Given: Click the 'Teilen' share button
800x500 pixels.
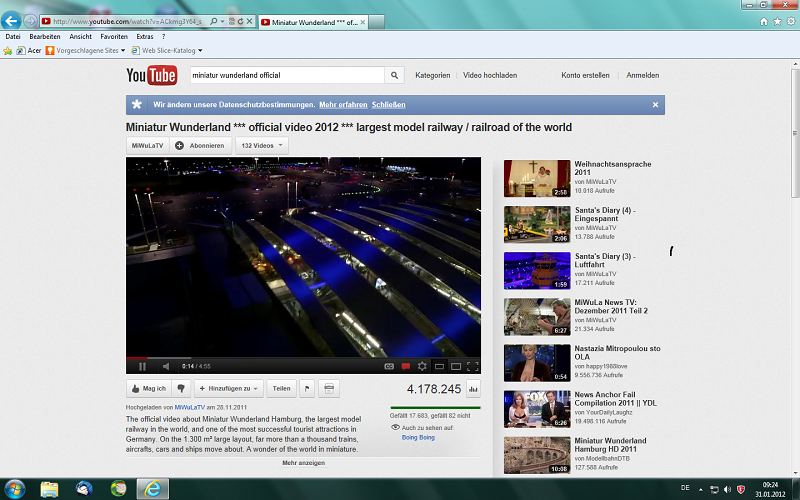Looking at the screenshot, I should (282, 388).
